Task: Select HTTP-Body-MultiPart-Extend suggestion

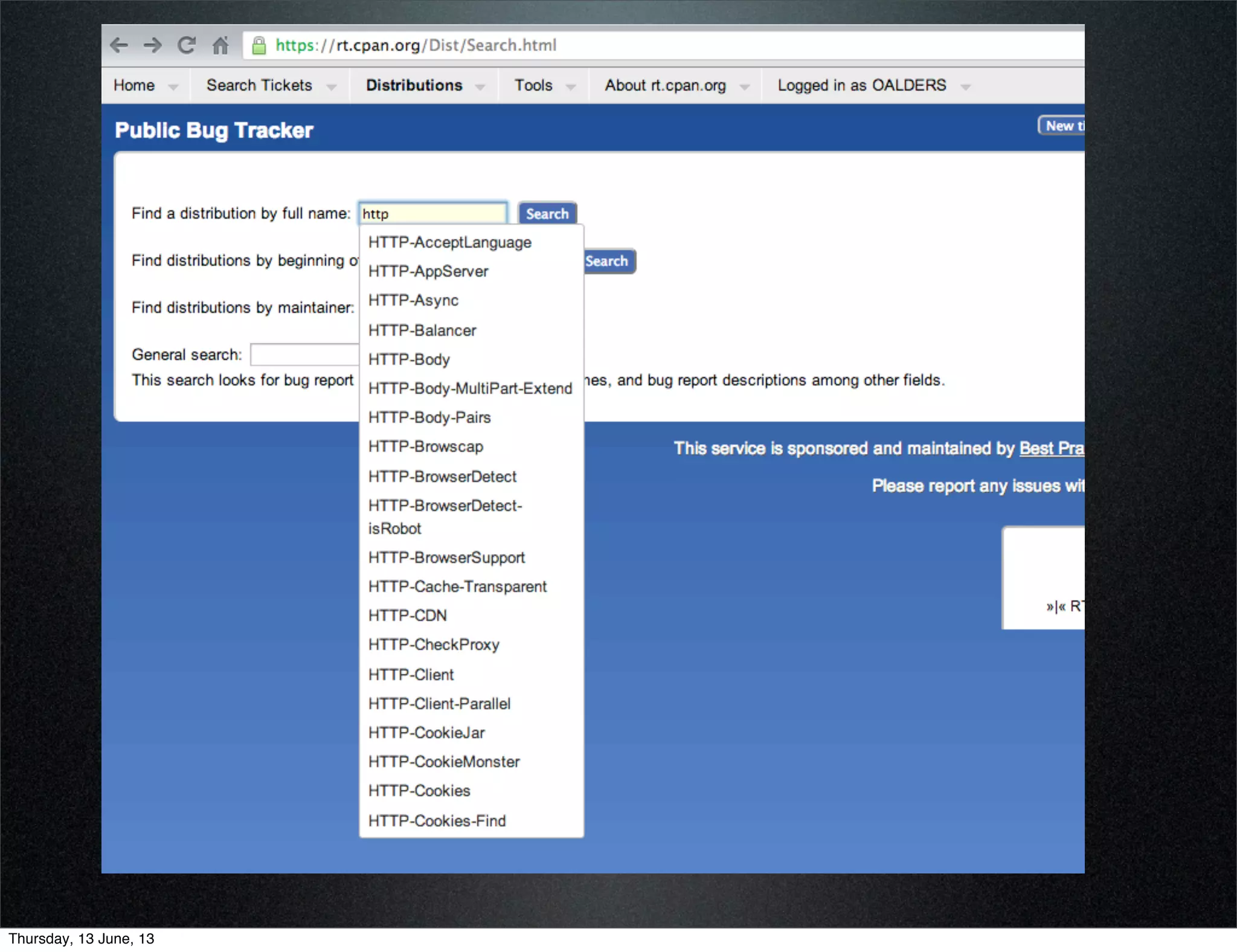Action: [x=470, y=388]
